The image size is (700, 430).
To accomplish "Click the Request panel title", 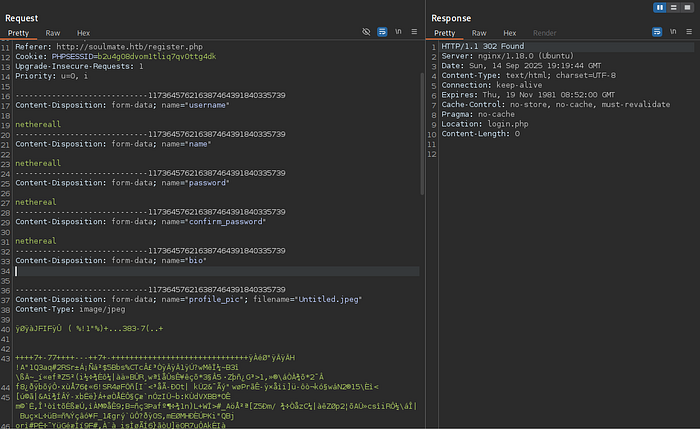I will [21, 18].
